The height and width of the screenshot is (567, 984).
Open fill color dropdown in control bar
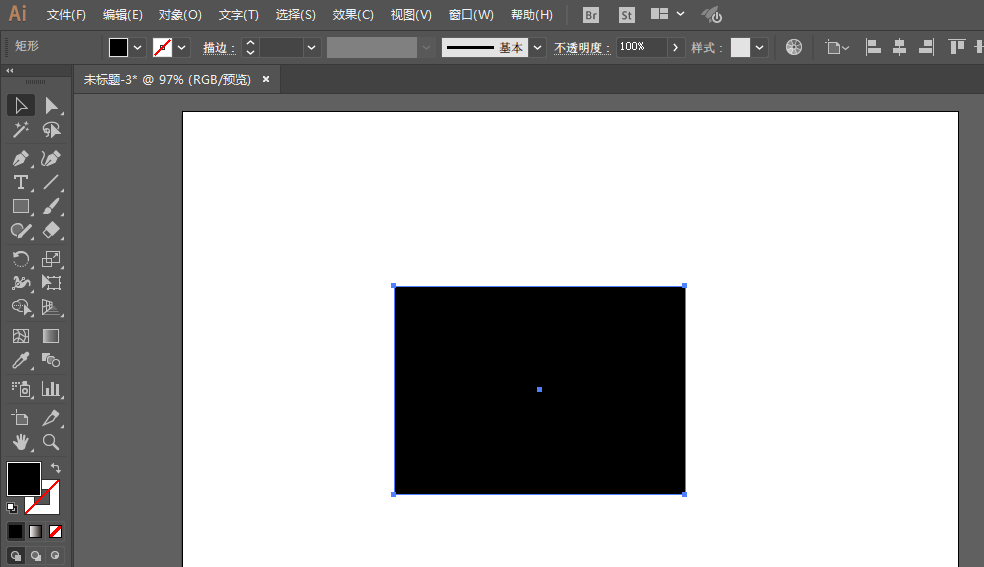[x=137, y=48]
